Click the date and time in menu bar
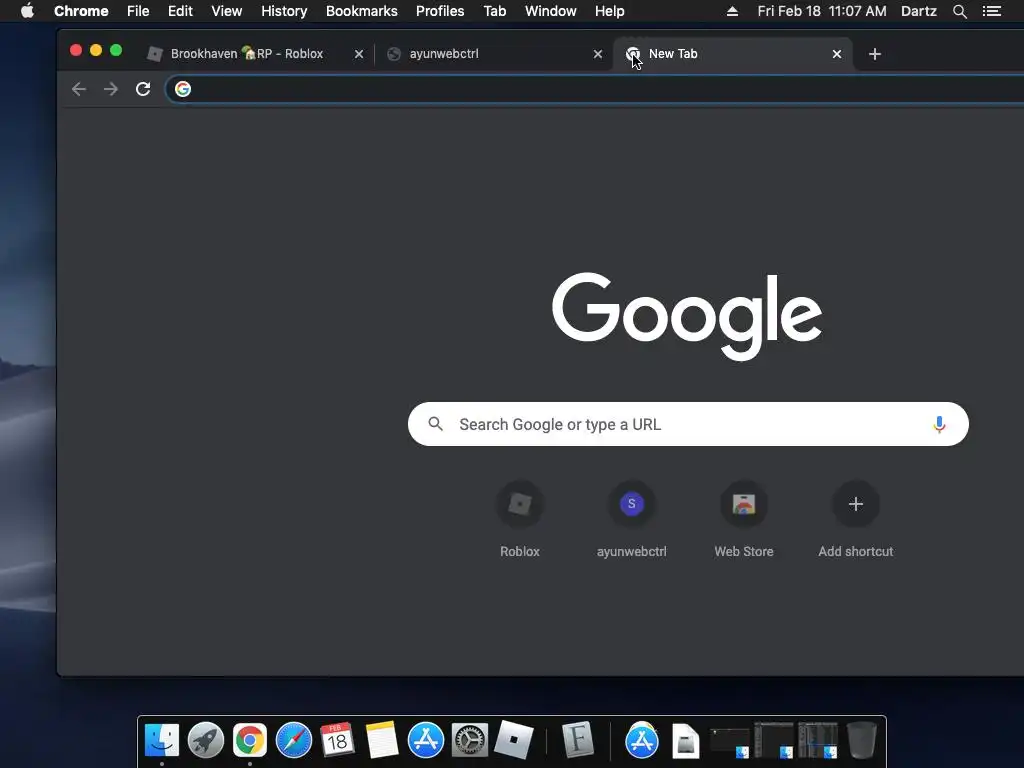Screen dimensions: 1024x768 click(x=822, y=11)
